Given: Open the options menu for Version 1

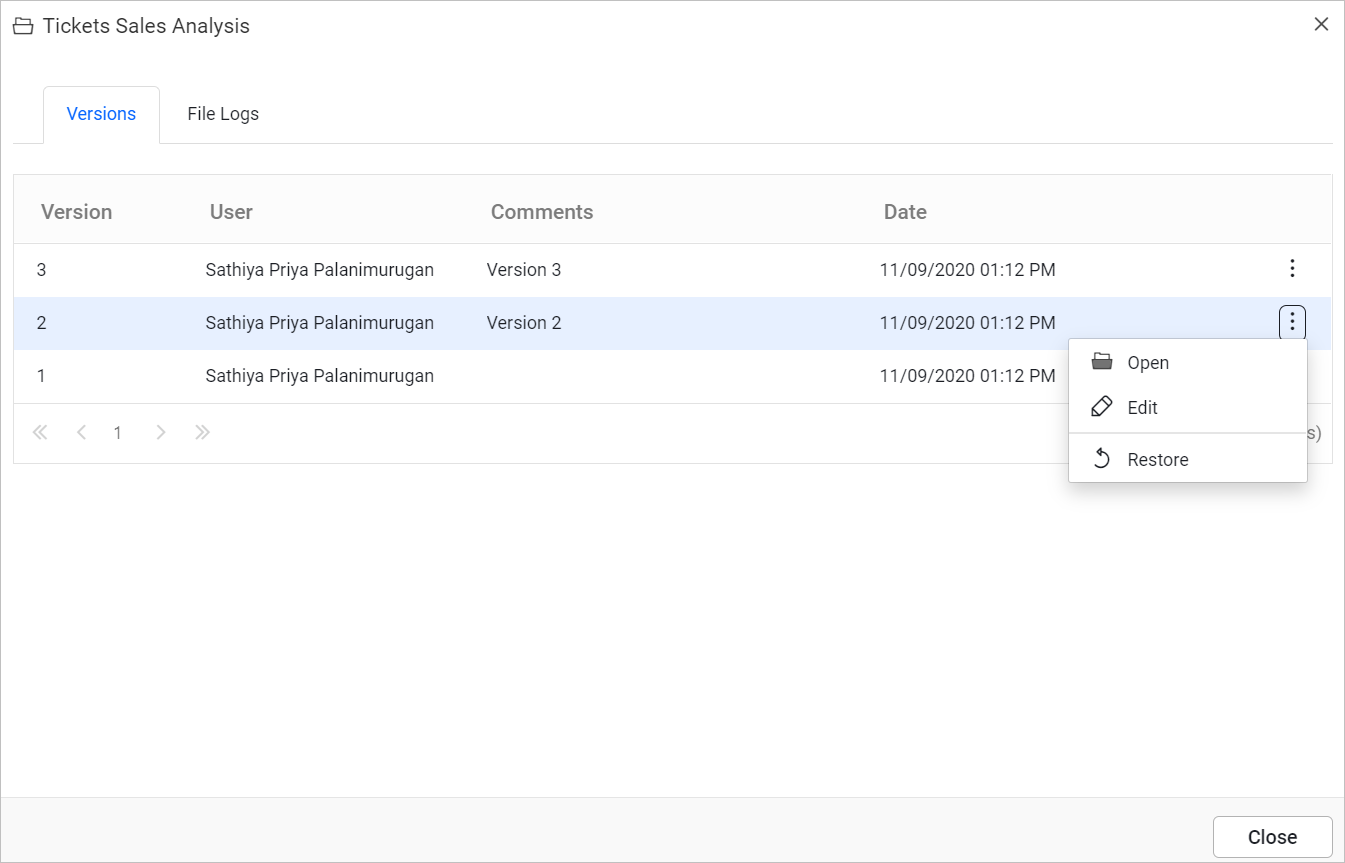Looking at the screenshot, I should [x=1292, y=376].
